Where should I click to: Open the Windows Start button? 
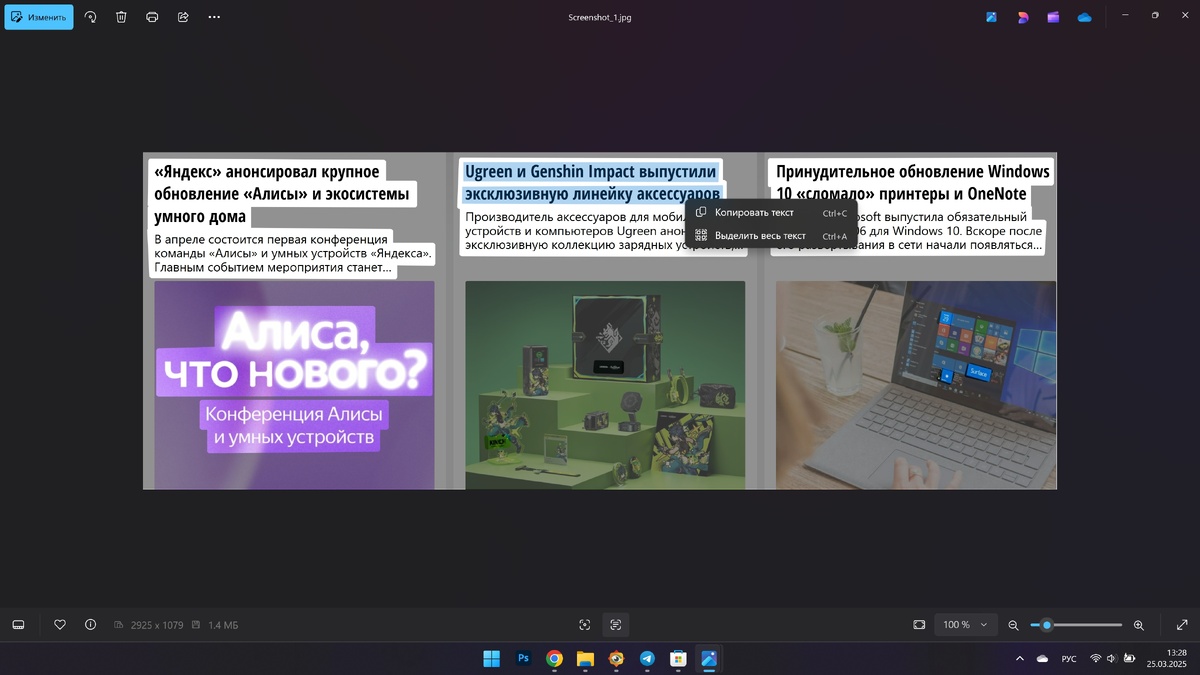point(492,659)
